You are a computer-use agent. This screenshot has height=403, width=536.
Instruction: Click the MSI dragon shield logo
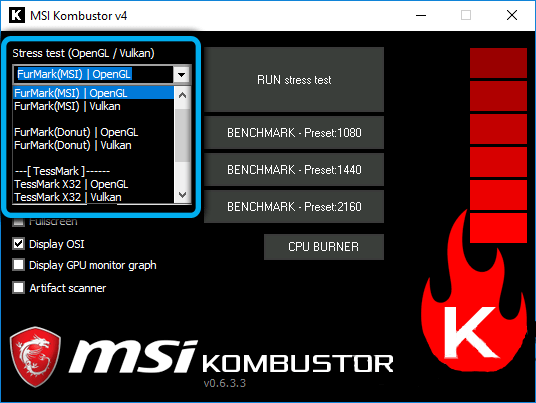coord(35,357)
